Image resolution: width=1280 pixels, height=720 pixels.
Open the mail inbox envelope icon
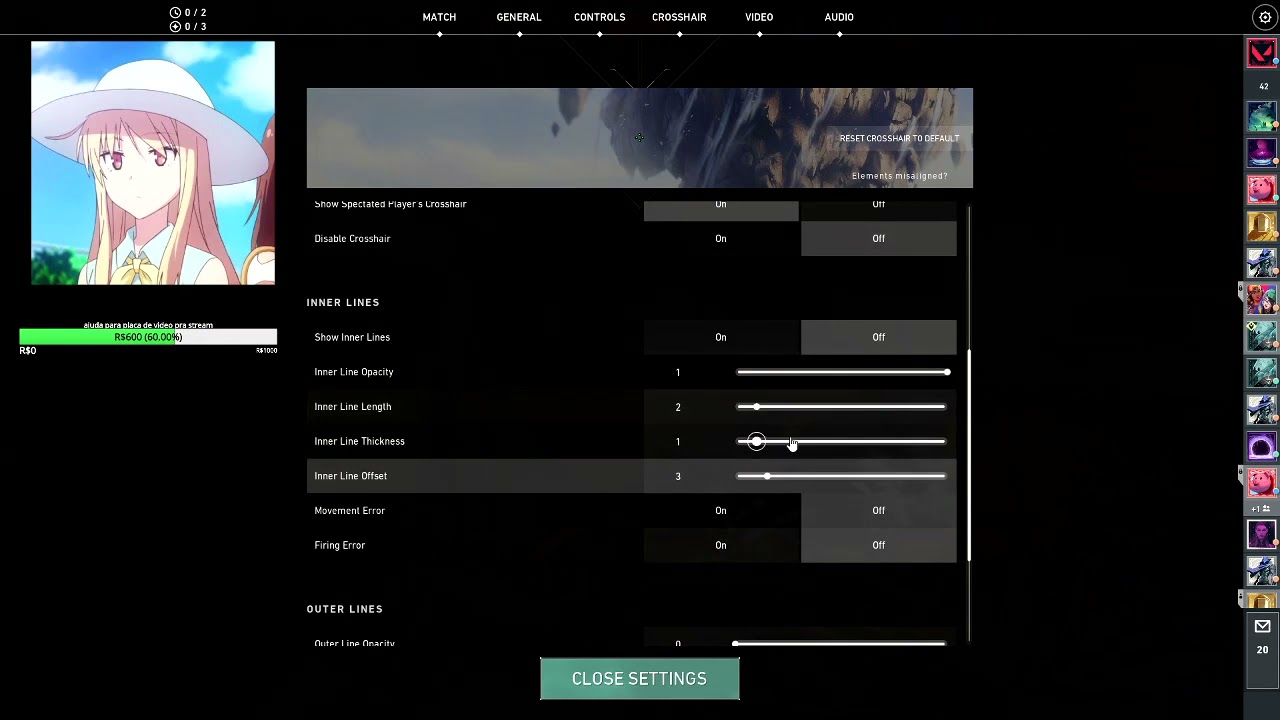(x=1262, y=626)
